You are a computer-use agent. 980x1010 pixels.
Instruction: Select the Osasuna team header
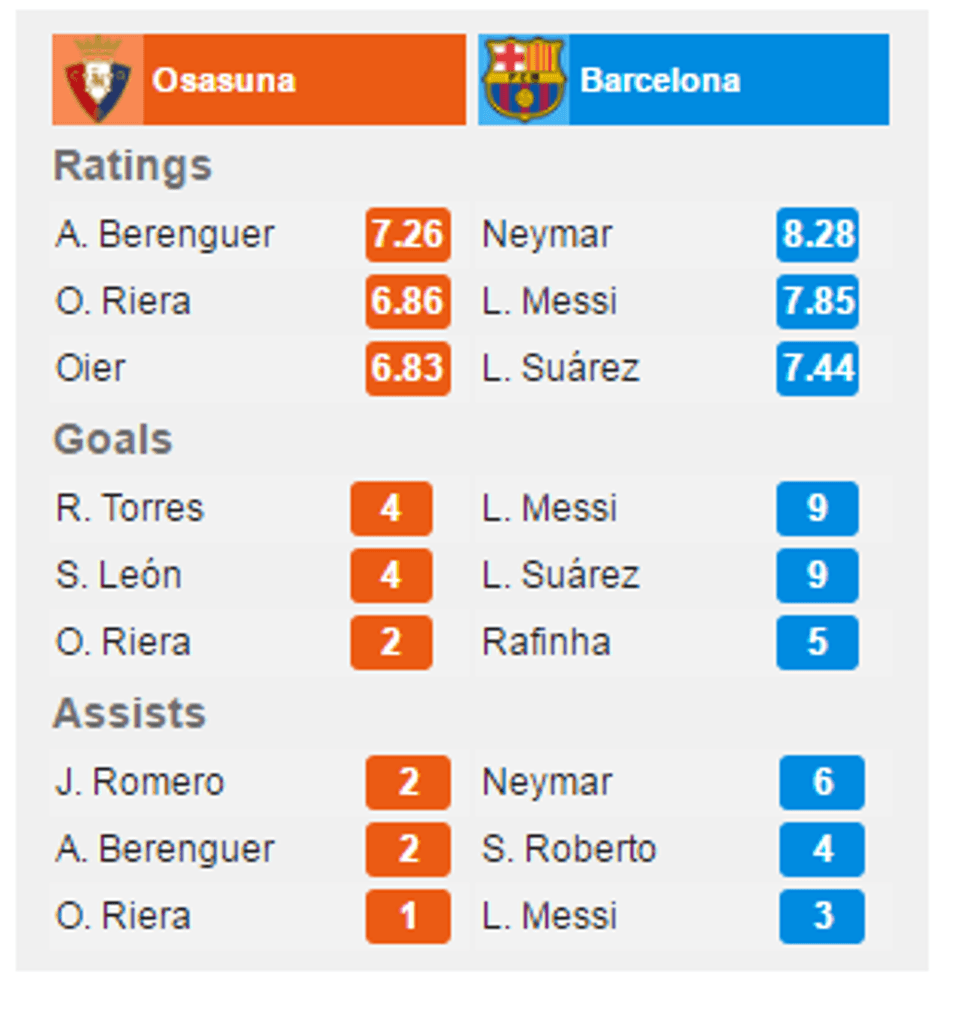259,78
